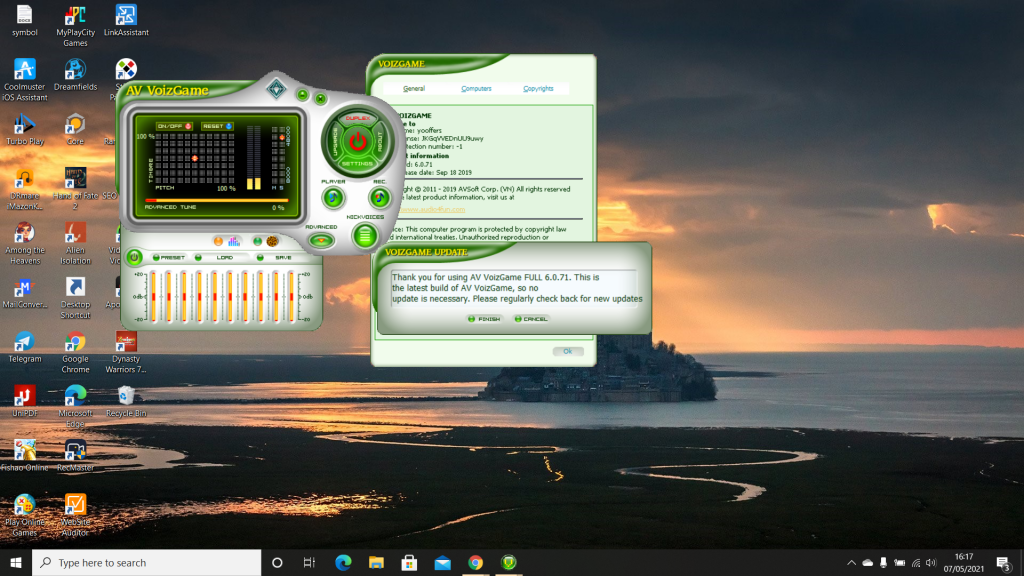Open RecMaster desktop icon
1024x576 pixels.
tap(75, 455)
